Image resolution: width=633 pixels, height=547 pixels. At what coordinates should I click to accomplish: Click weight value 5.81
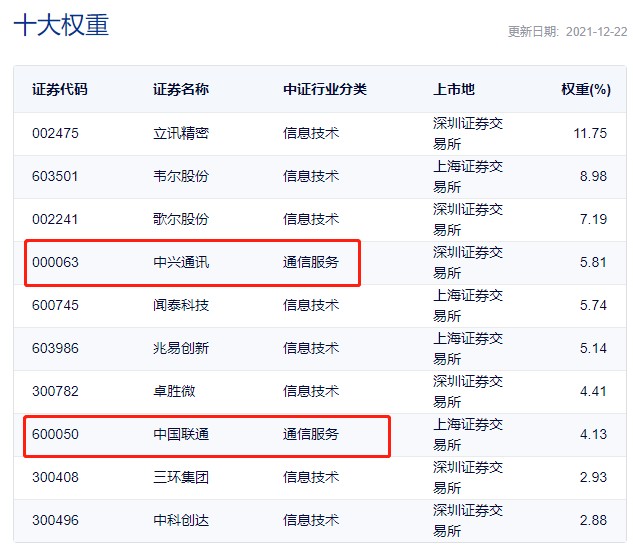tap(593, 262)
